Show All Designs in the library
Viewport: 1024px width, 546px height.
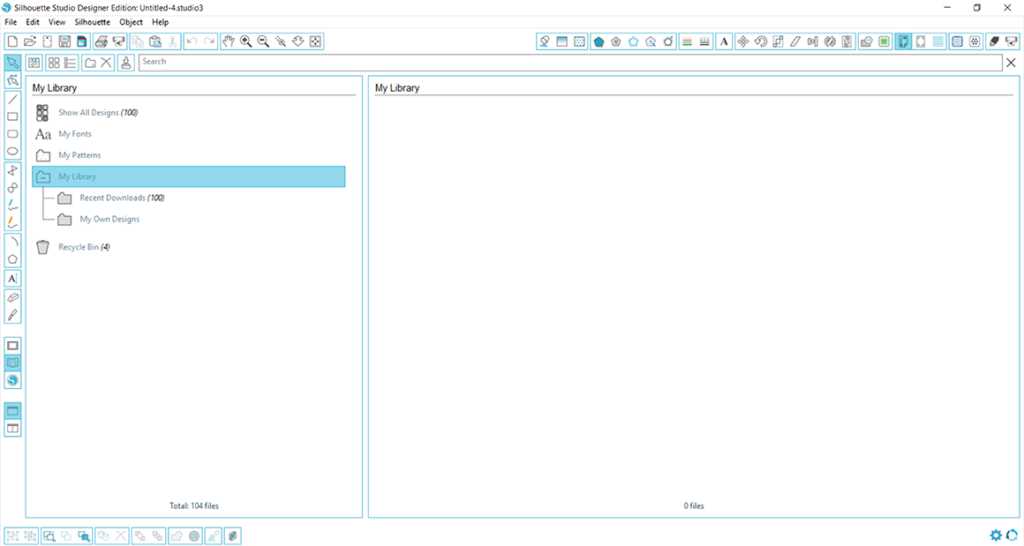point(98,112)
